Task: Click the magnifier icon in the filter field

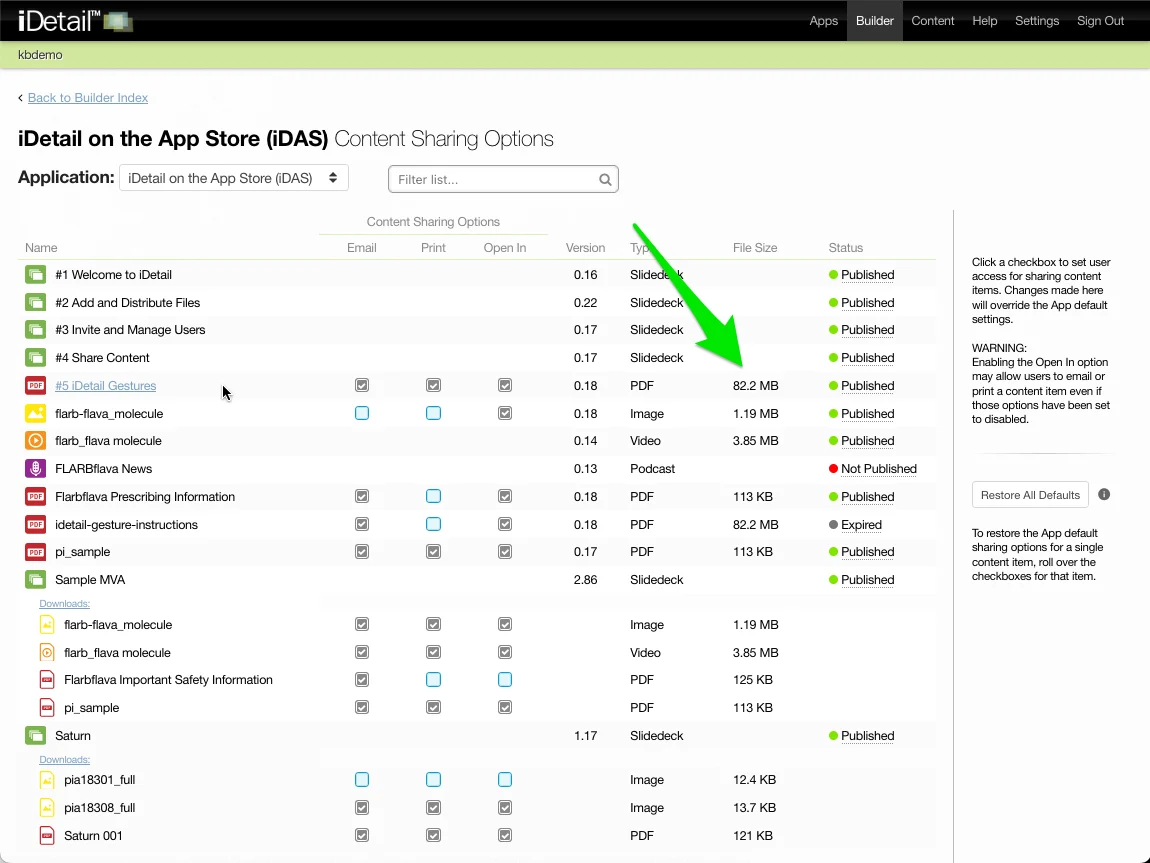Action: coord(605,180)
